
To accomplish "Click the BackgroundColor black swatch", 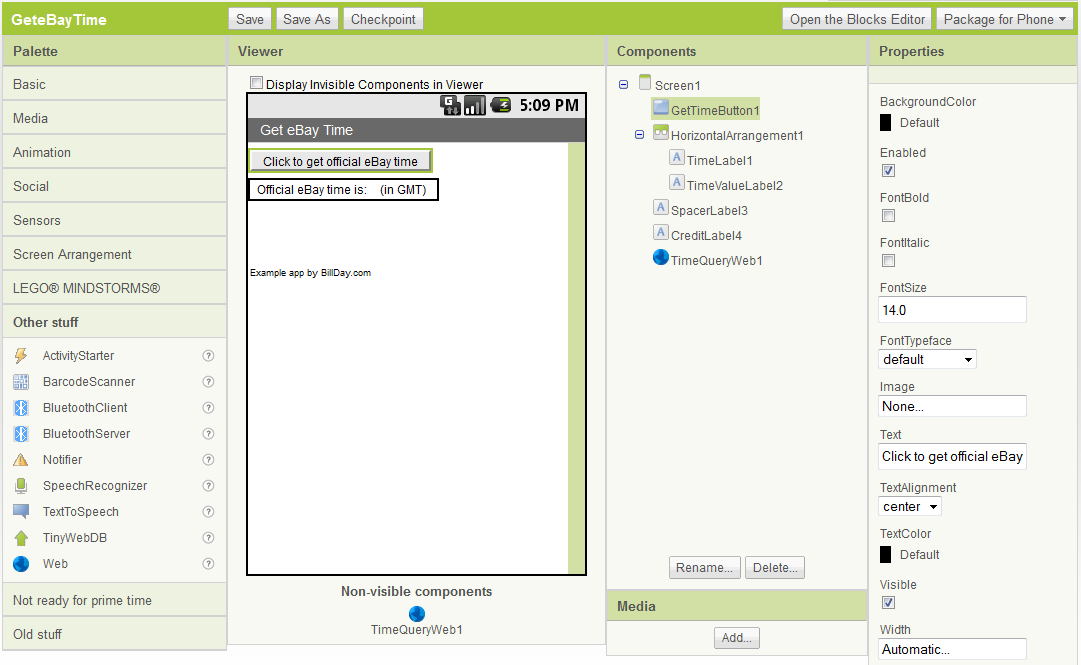I will tap(886, 123).
